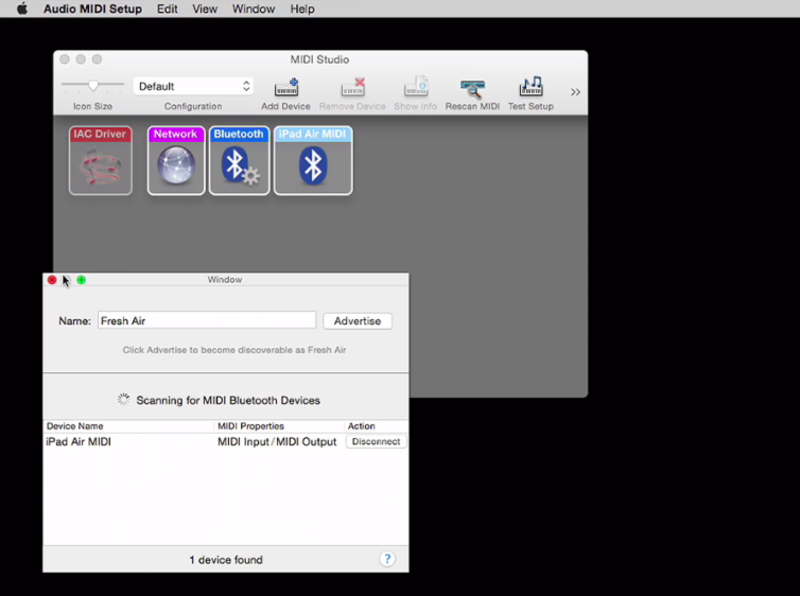Viewport: 800px width, 596px height.
Task: Open the Window menu
Action: tap(254, 9)
